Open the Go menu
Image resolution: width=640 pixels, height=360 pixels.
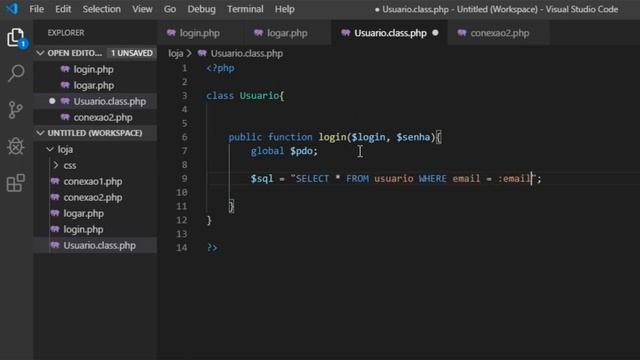(170, 9)
